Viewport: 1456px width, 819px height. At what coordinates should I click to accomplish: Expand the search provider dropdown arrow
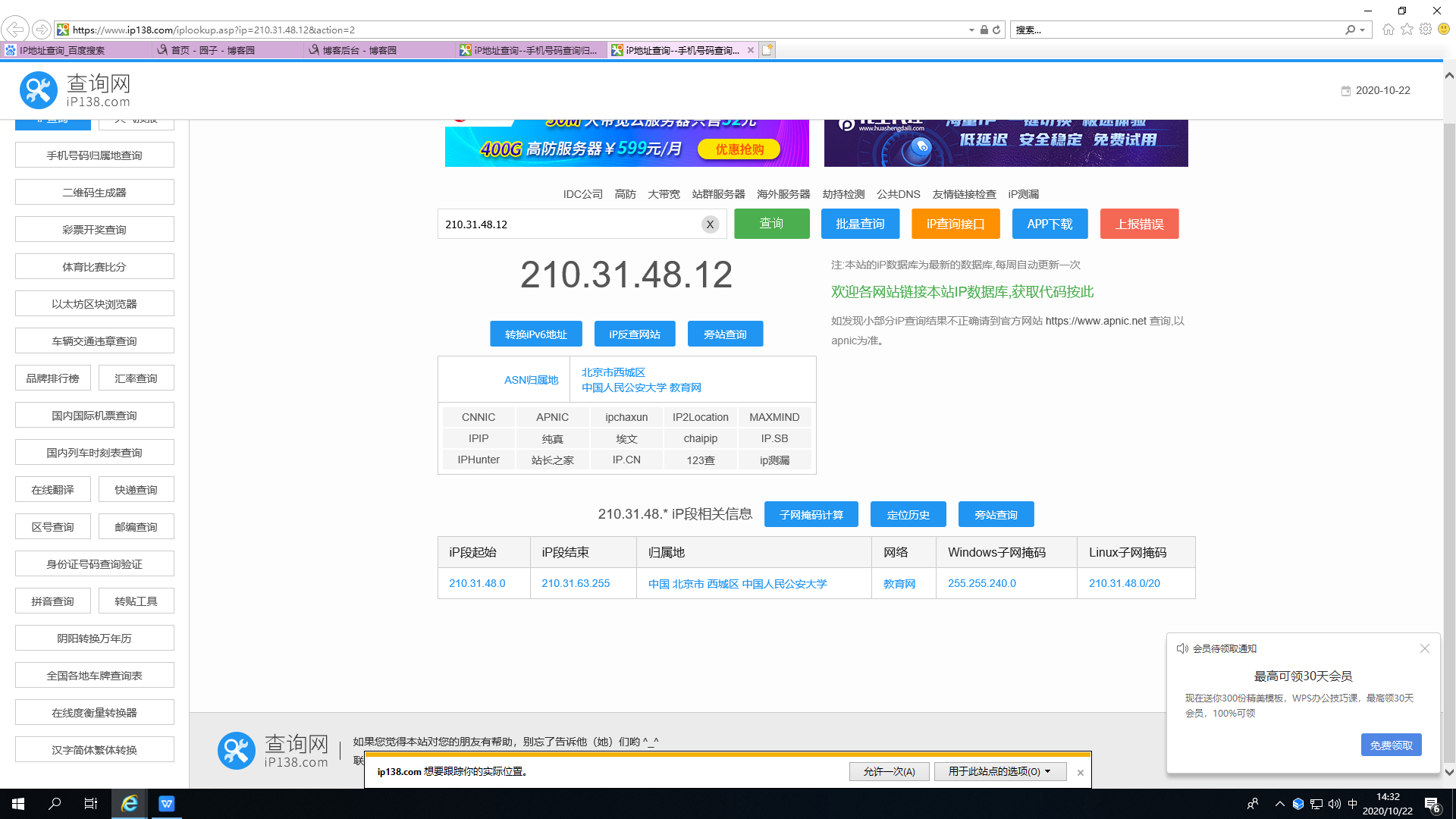(x=1363, y=30)
